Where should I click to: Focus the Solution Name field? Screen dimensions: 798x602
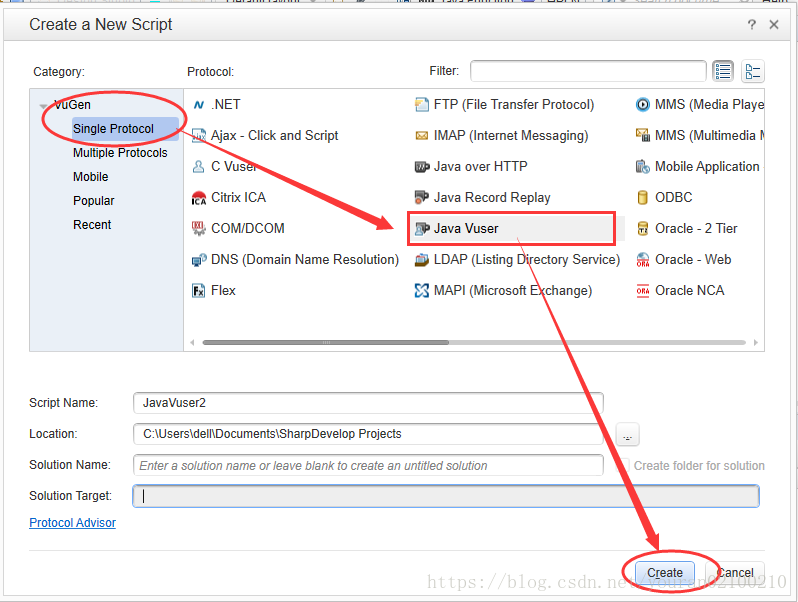point(368,465)
